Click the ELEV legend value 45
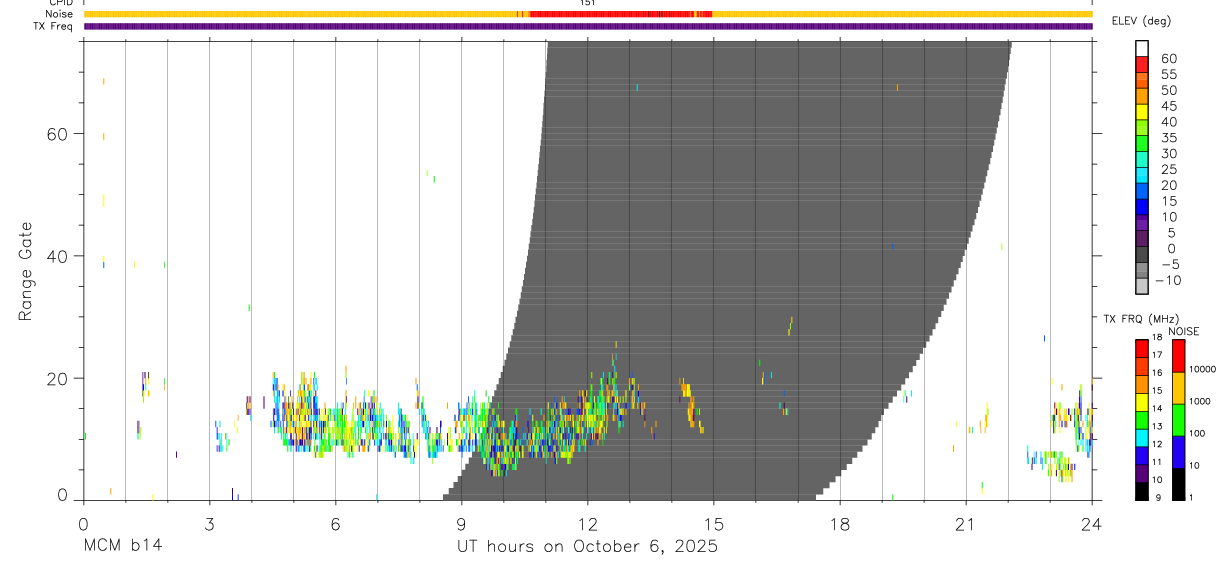This screenshot has width=1228, height=567. click(x=1167, y=106)
